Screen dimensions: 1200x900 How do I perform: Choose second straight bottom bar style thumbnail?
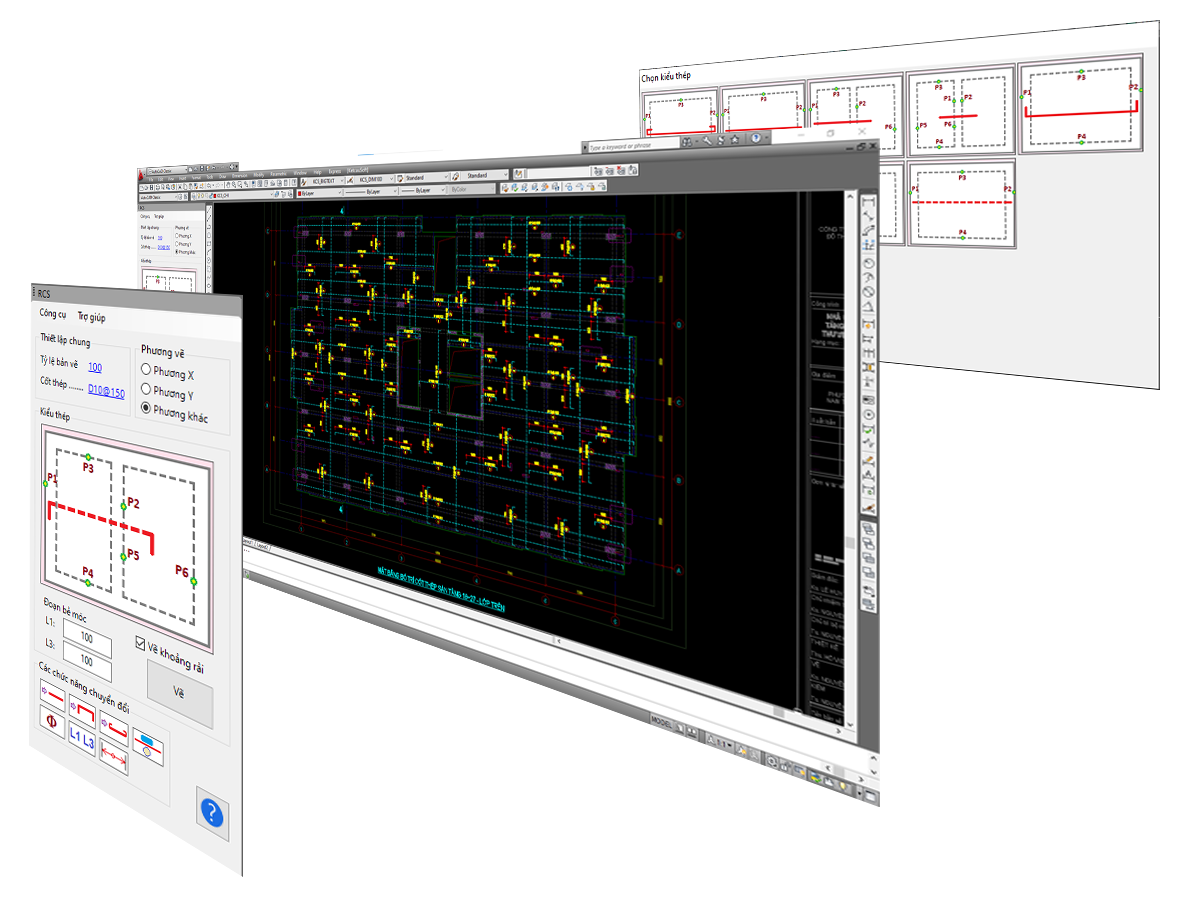coord(763,109)
